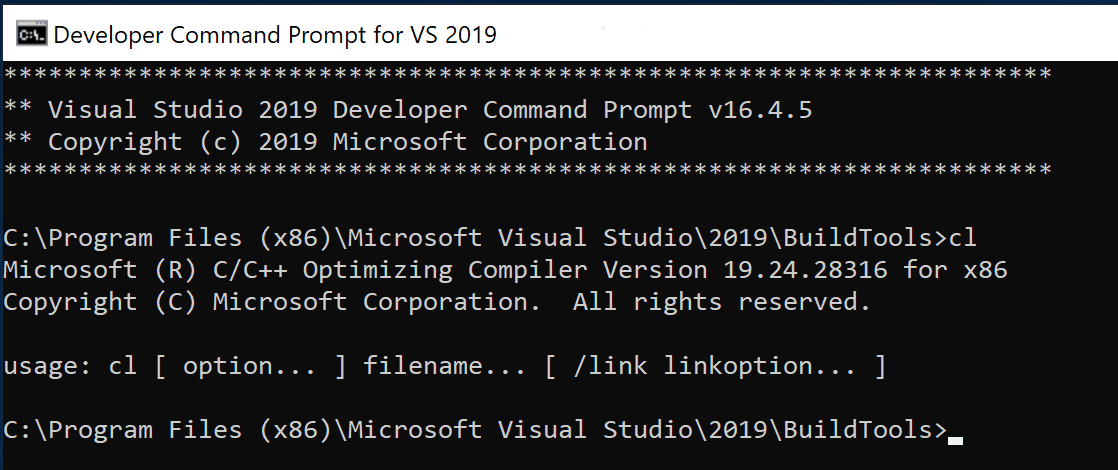Click the "Developer Command Prompt for VS 2019" title
The width and height of the screenshot is (1118, 470).
275,35
